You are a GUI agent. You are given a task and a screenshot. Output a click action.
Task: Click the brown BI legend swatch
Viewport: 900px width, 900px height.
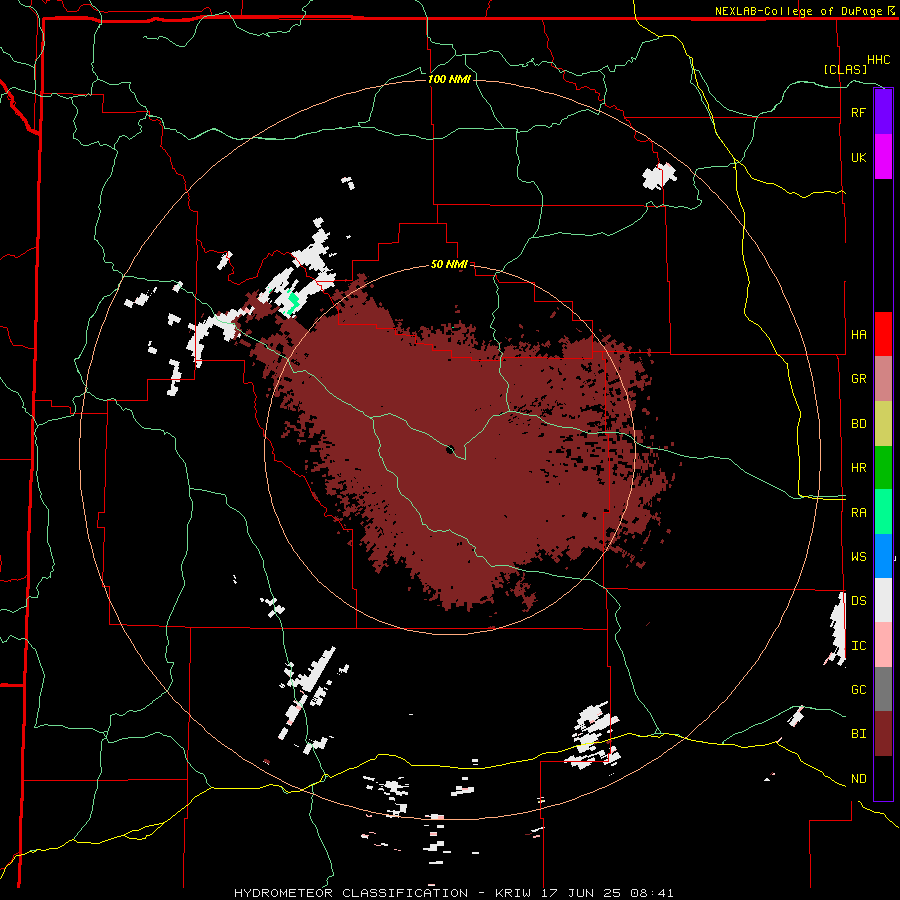[x=883, y=734]
